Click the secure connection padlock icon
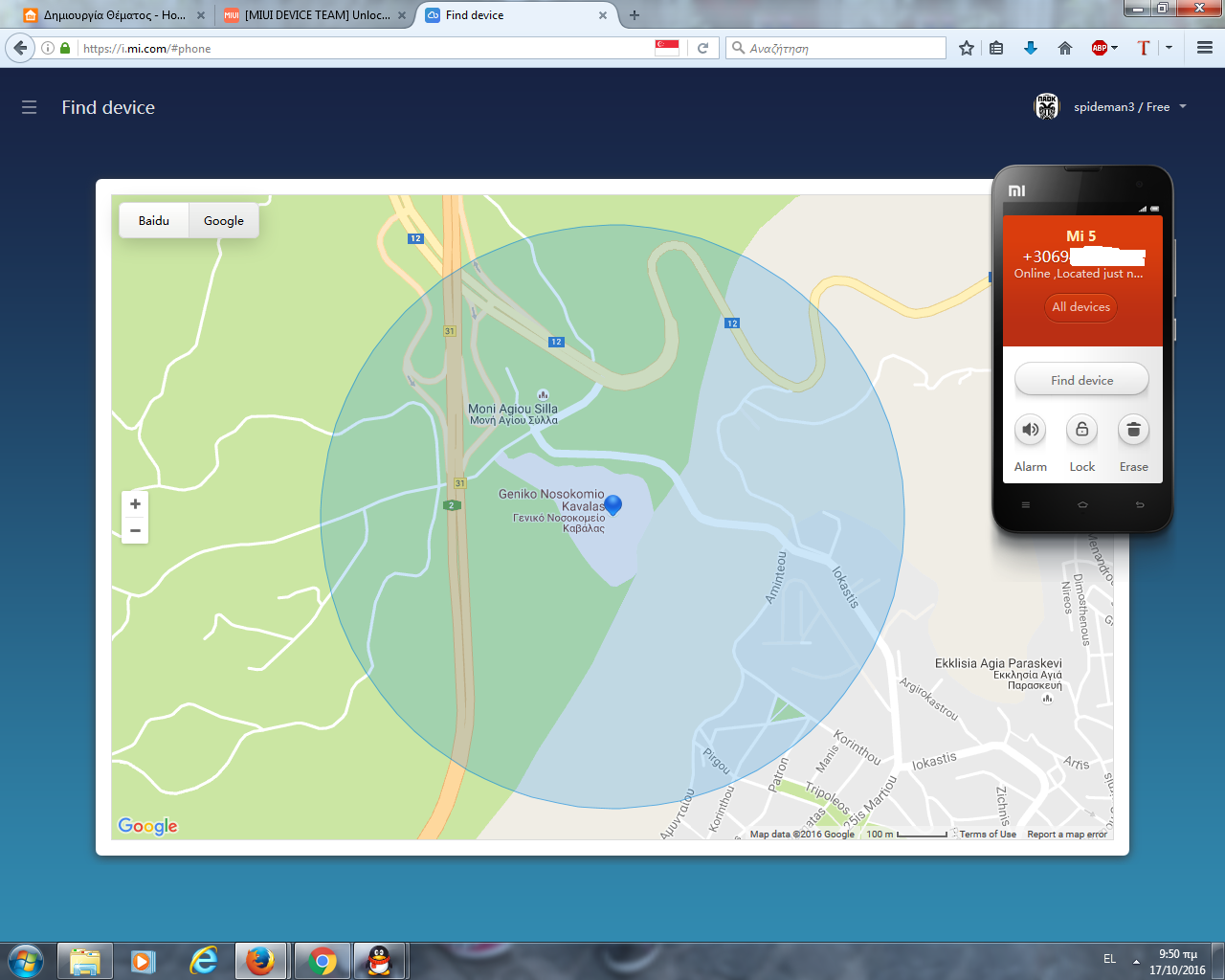1225x980 pixels. click(x=65, y=48)
